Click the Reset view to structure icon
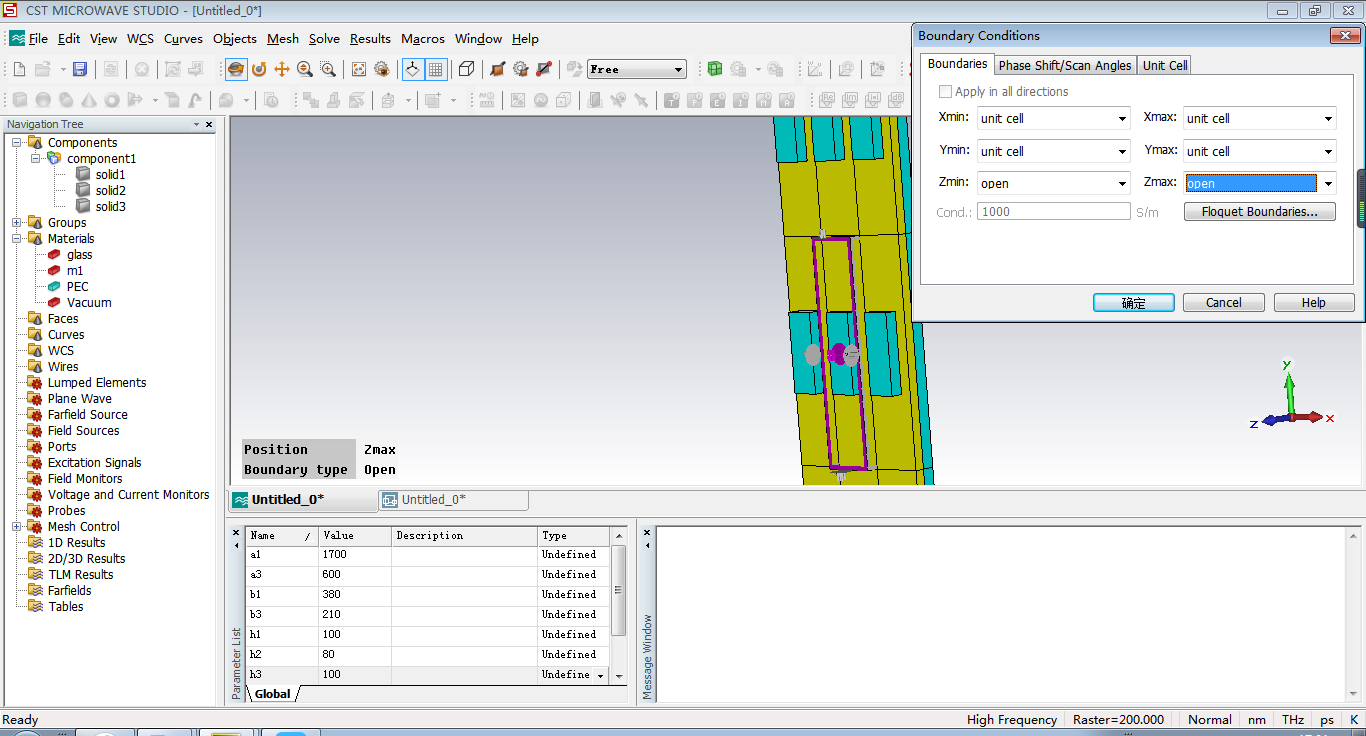Viewport: 1366px width, 736px height. [x=359, y=70]
